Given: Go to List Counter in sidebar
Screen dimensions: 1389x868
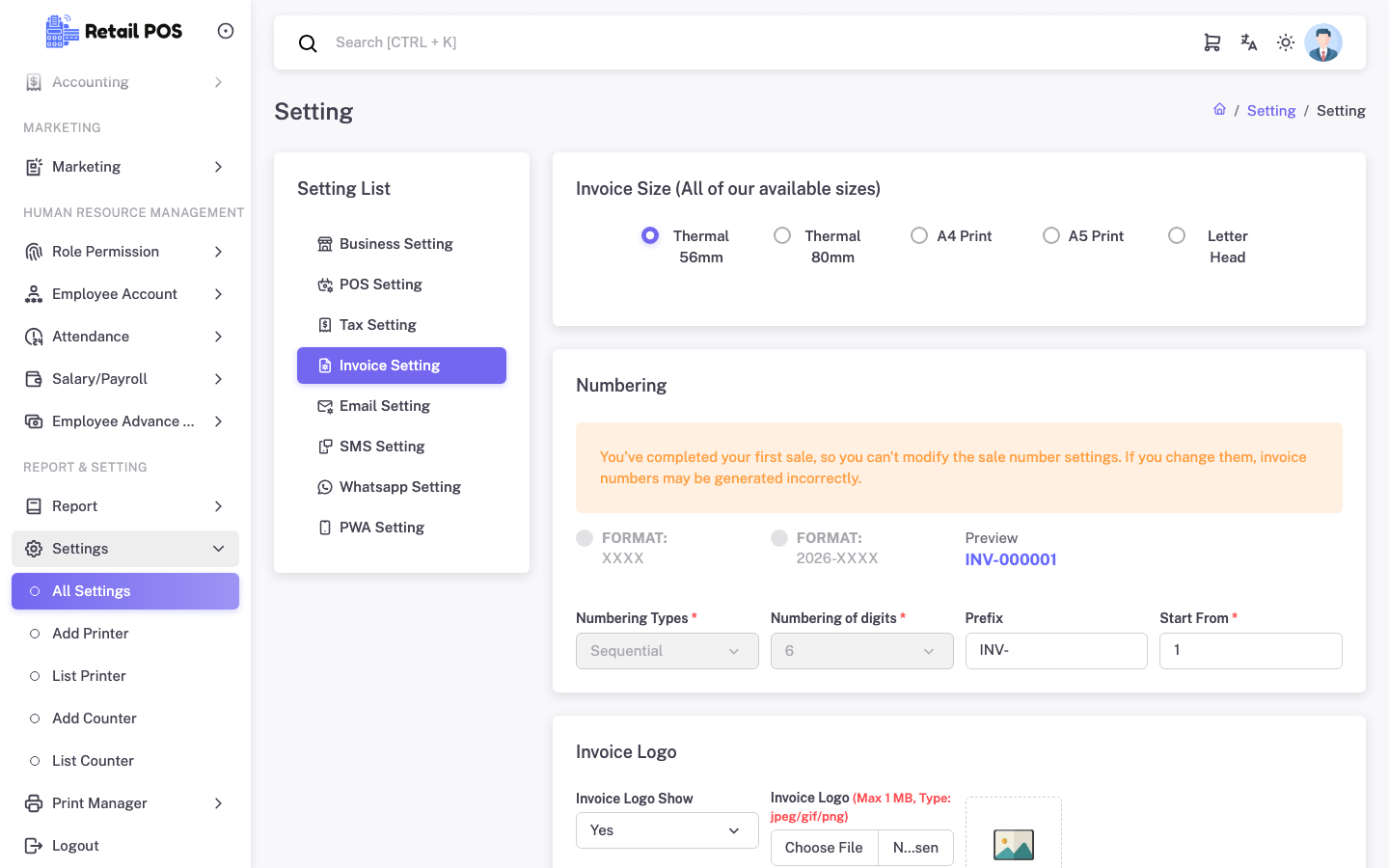Looking at the screenshot, I should point(125,761).
